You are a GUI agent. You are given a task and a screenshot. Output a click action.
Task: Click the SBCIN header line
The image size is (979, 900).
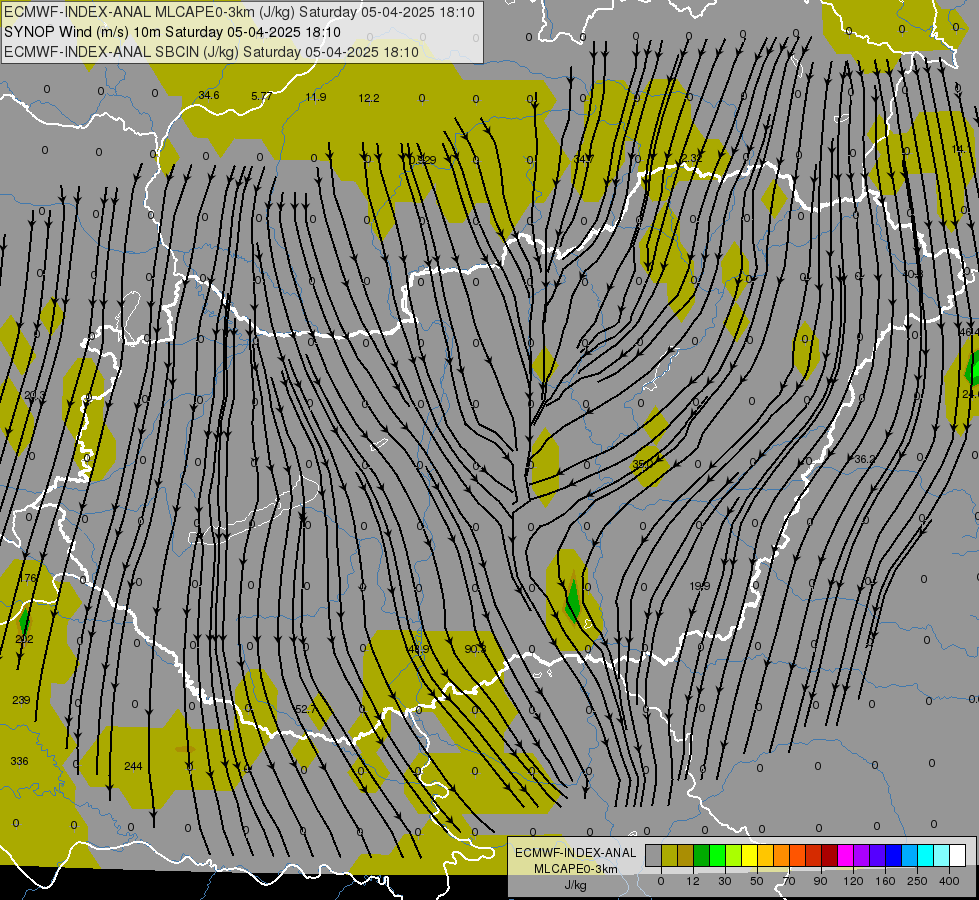tap(212, 52)
